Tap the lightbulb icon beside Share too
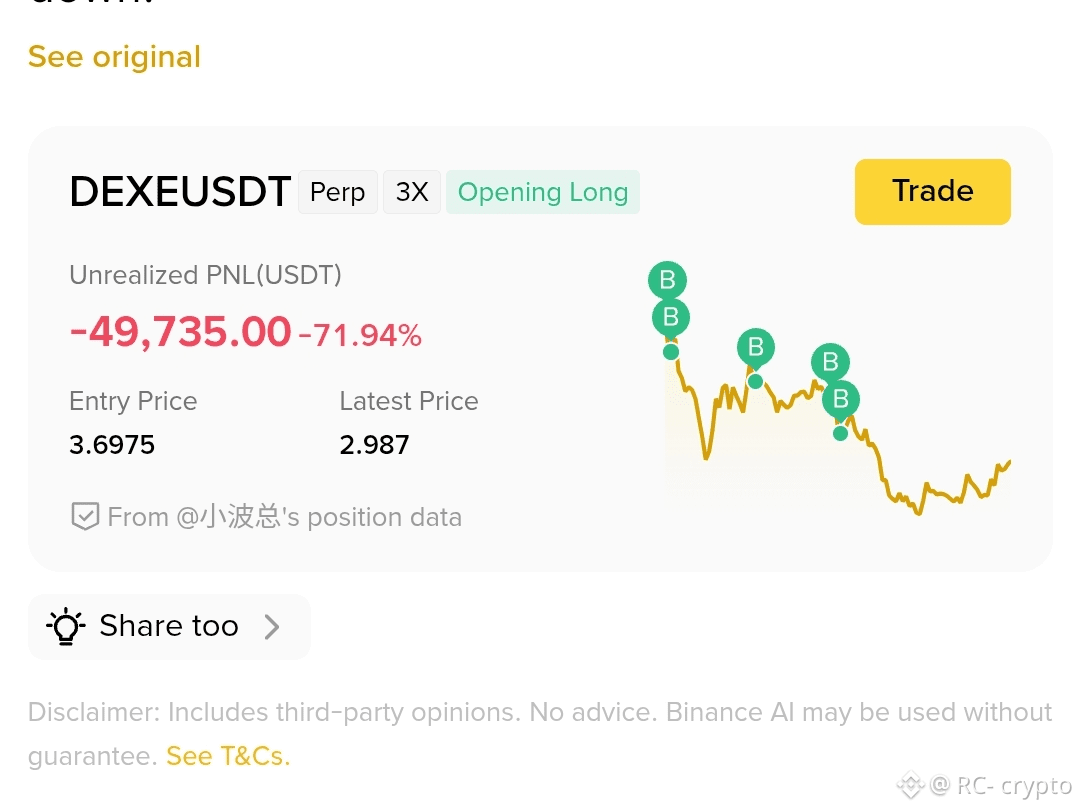Screen dimensions: 1080x810 (65, 626)
